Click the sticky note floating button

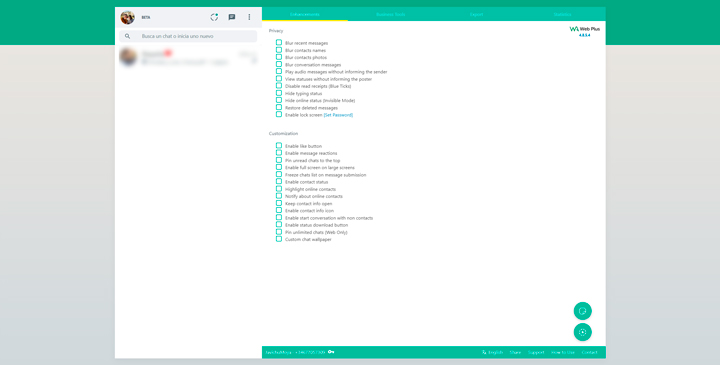(582, 311)
